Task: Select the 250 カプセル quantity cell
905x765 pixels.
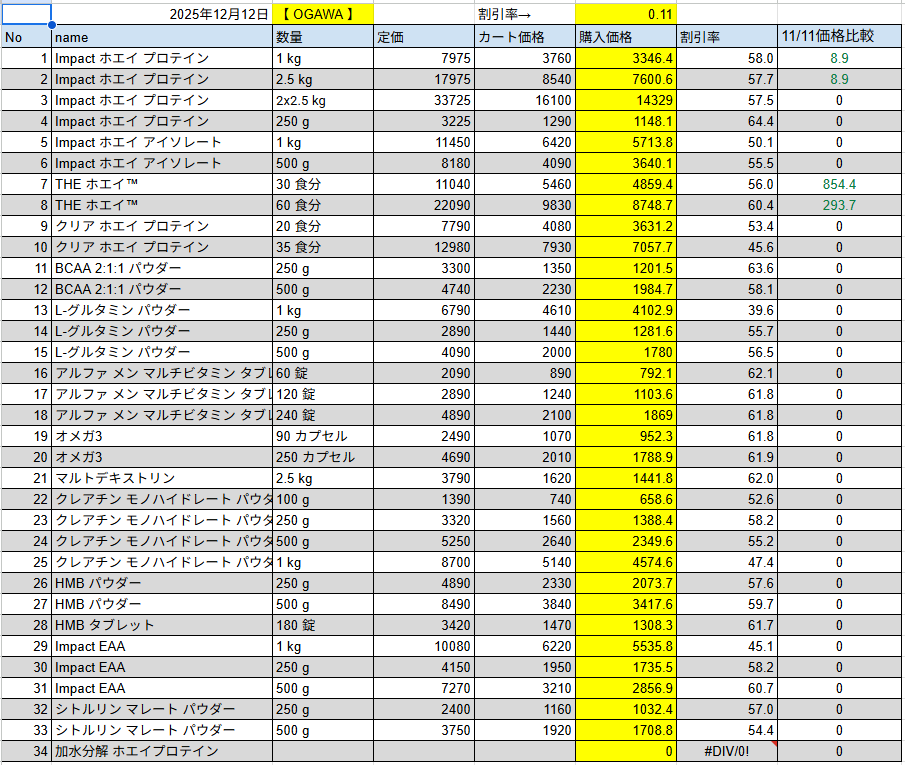Action: (322, 457)
